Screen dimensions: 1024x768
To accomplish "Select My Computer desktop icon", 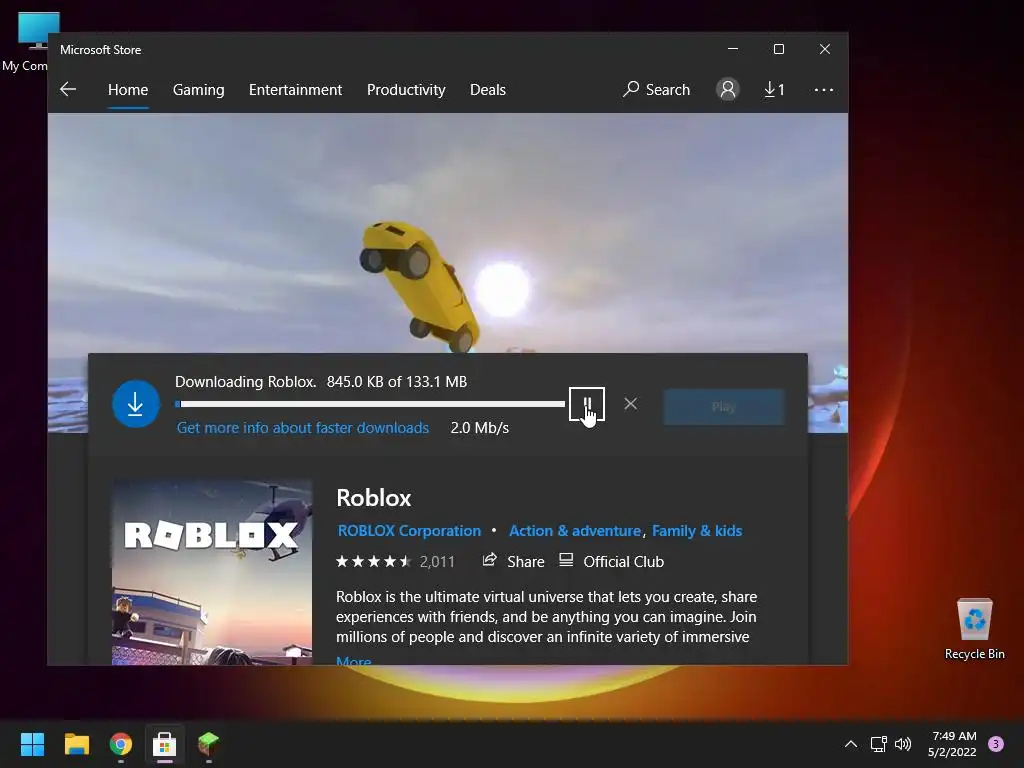I will pos(26,41).
